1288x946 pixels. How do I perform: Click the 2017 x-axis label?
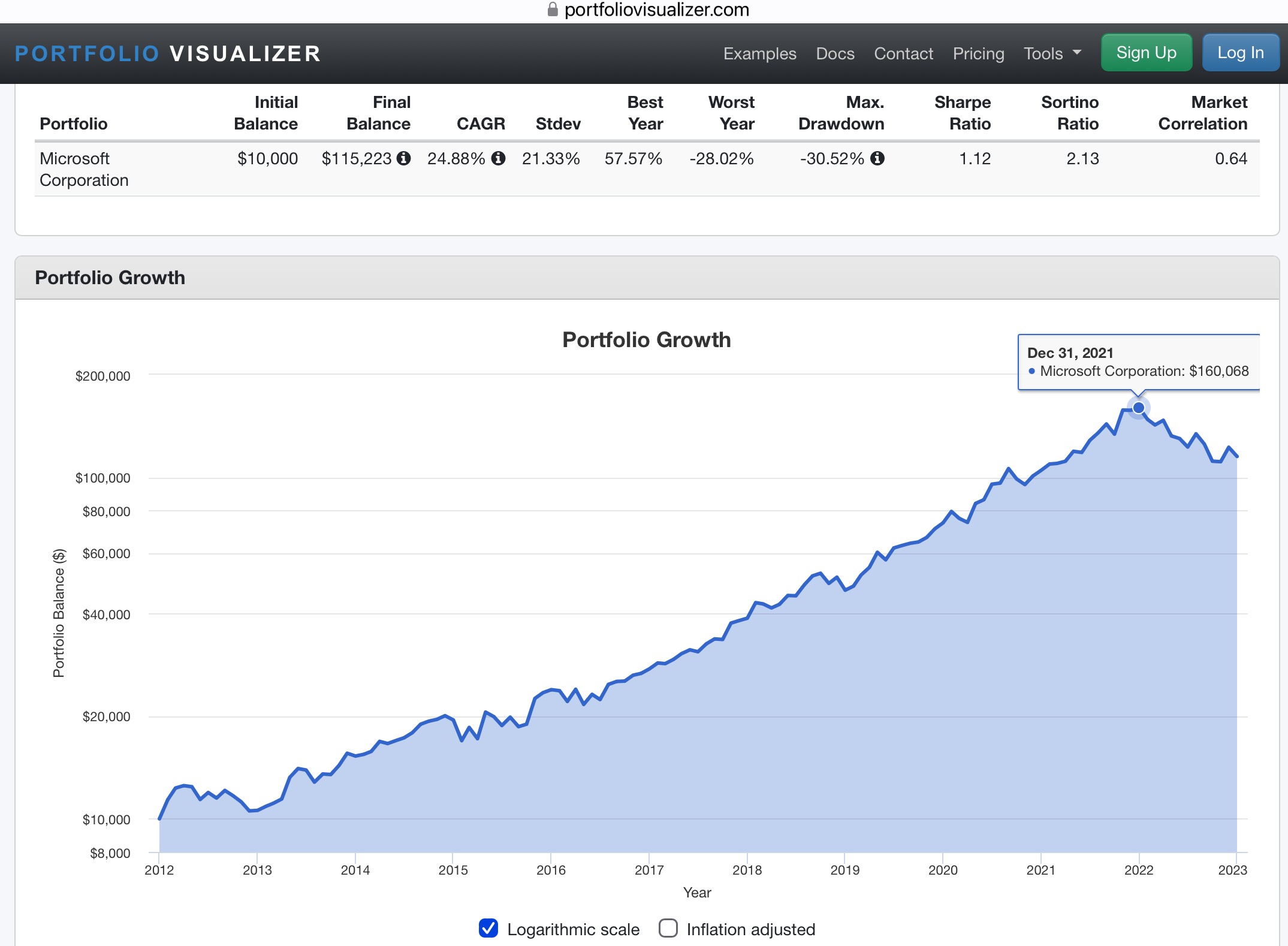[649, 870]
